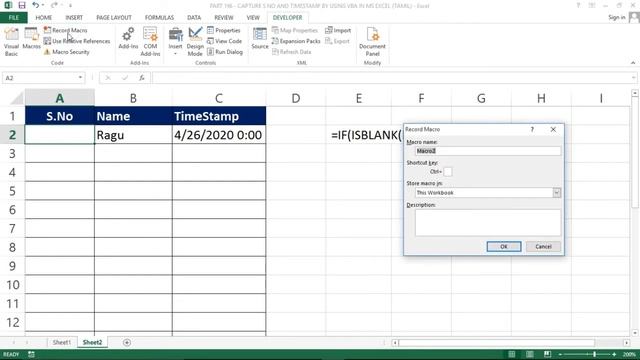Open the FILE tab
640x360 pixels.
(x=13, y=18)
